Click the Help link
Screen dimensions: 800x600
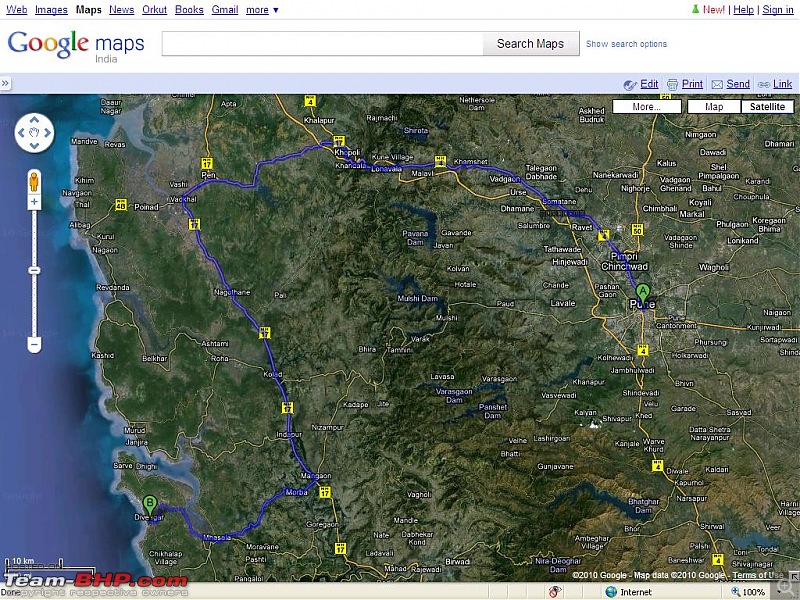(x=743, y=10)
